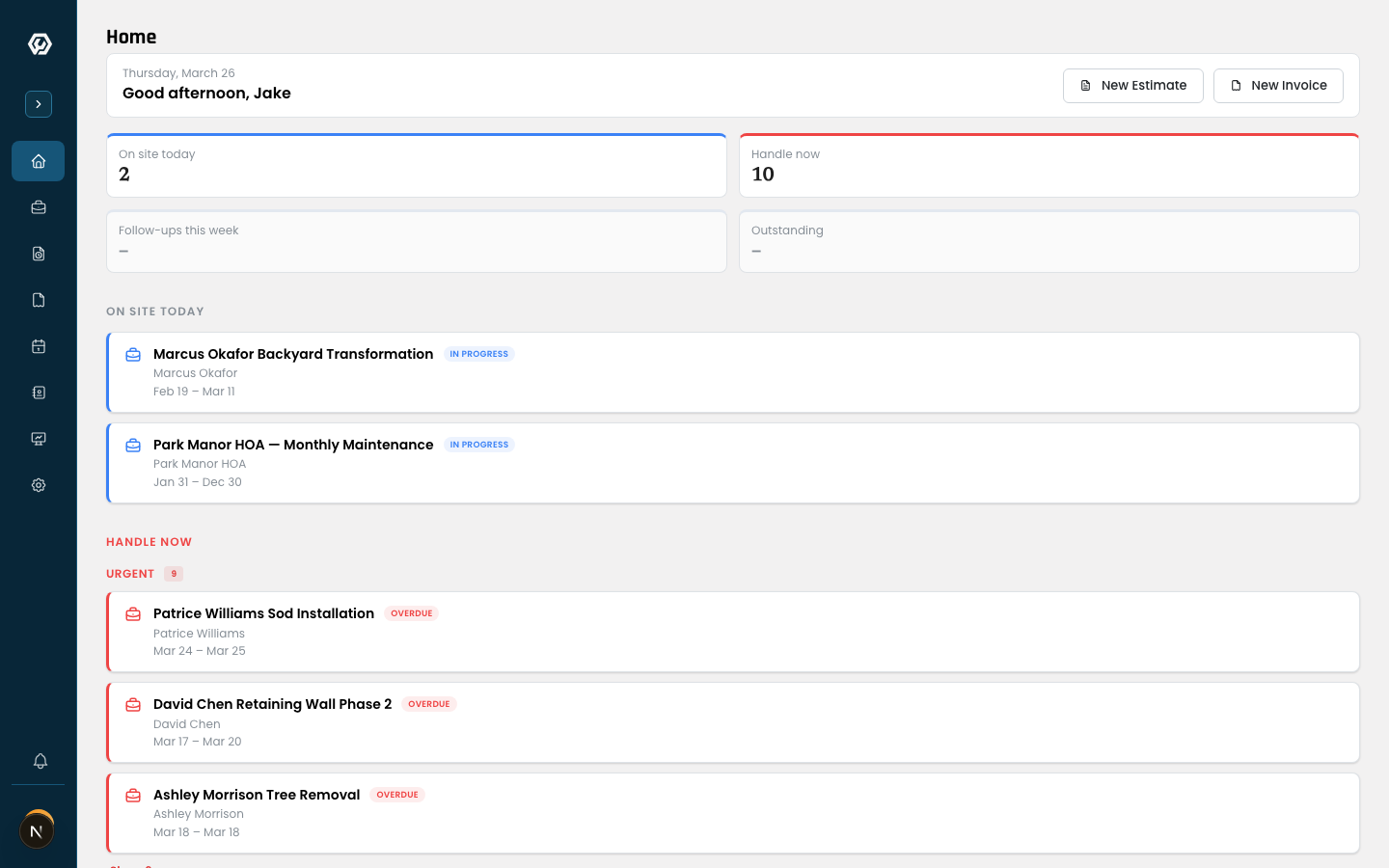This screenshot has height=868, width=1389.
Task: Select the On site today summary card
Action: 416,166
